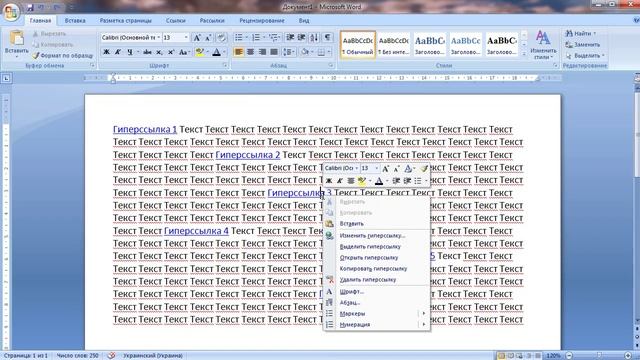Decrease font size with ribbon shrink-font icon
This screenshot has width=640, height=360.
pyautogui.click(x=208, y=38)
